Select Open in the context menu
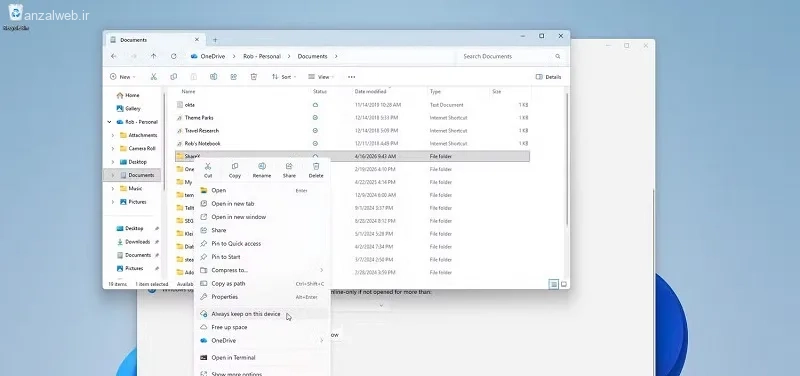Image resolution: width=800 pixels, height=376 pixels. [x=262, y=190]
